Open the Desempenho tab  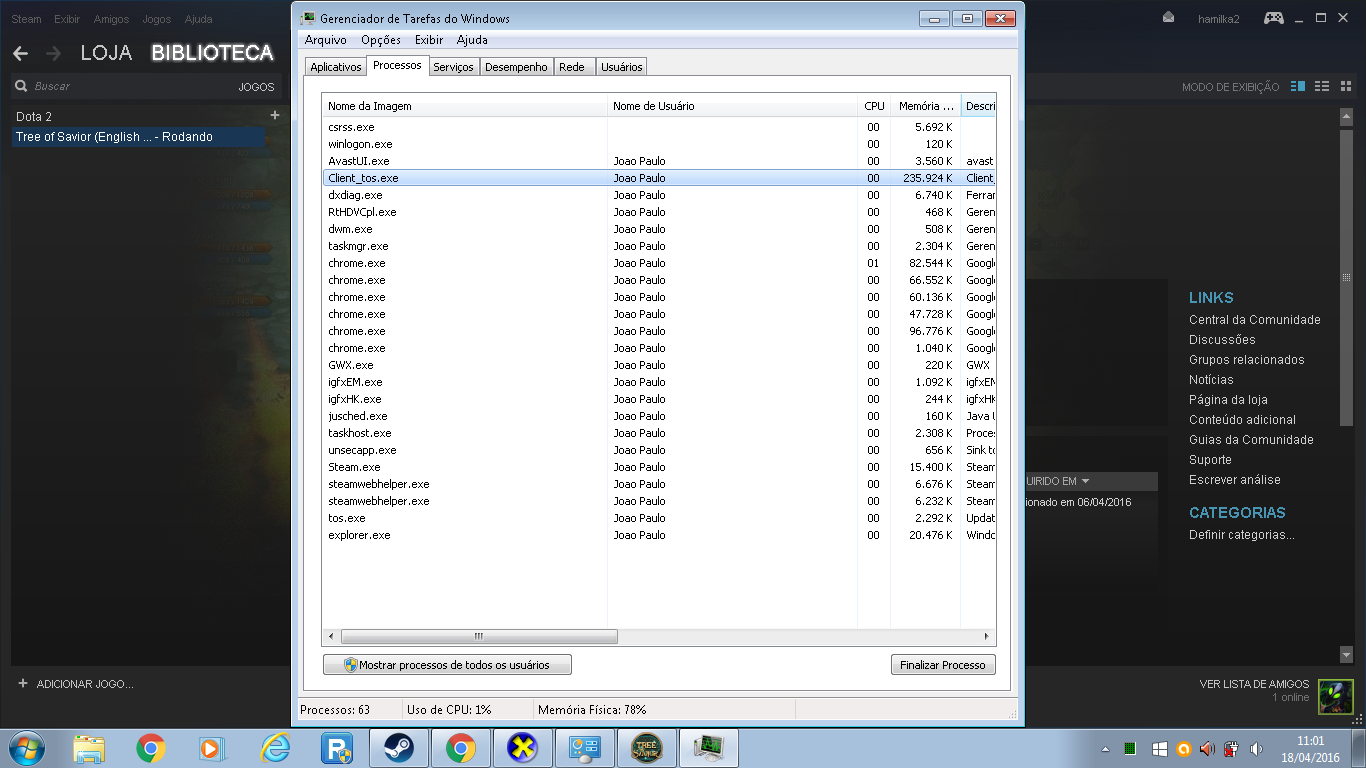(516, 67)
